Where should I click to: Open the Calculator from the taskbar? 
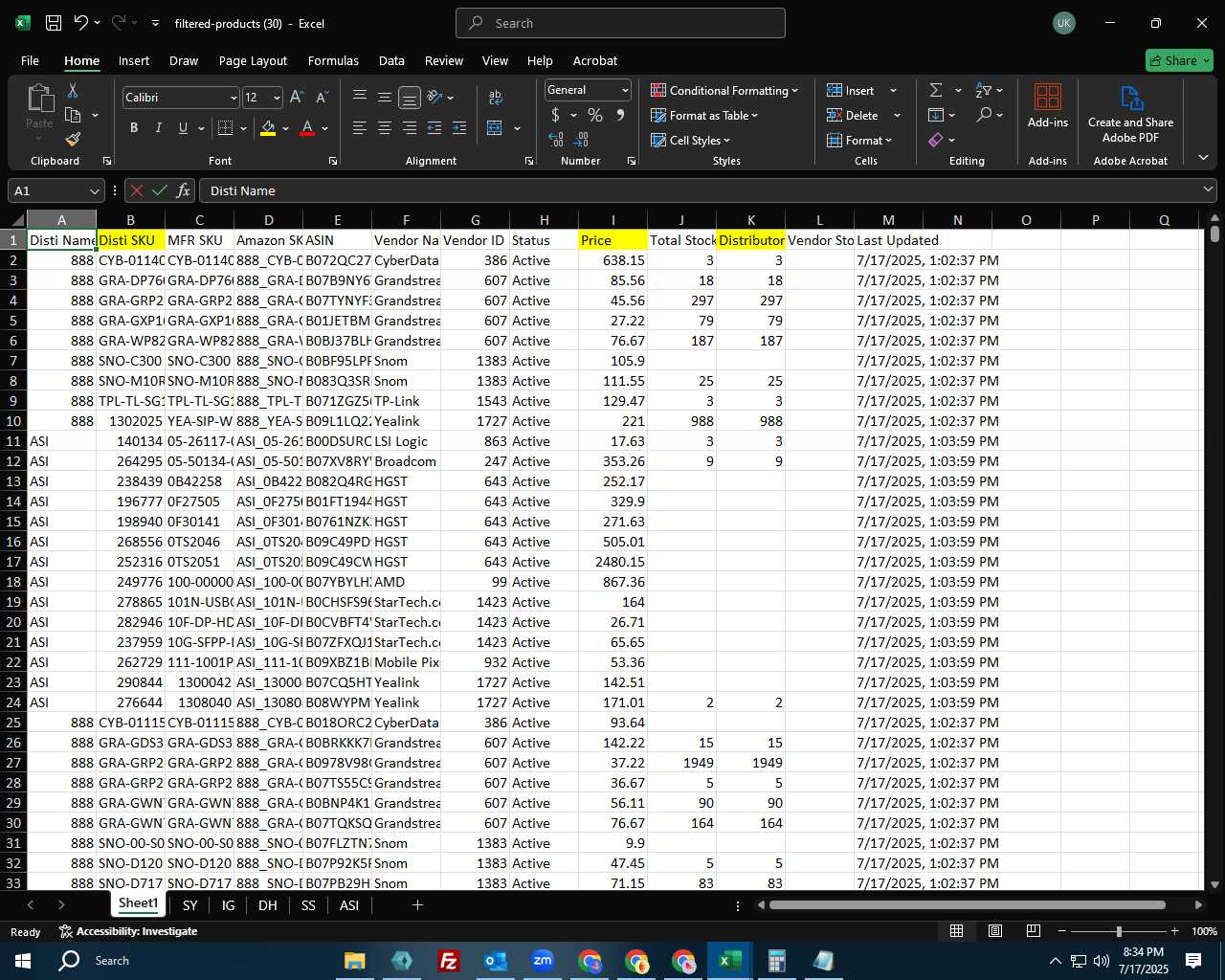(x=777, y=961)
